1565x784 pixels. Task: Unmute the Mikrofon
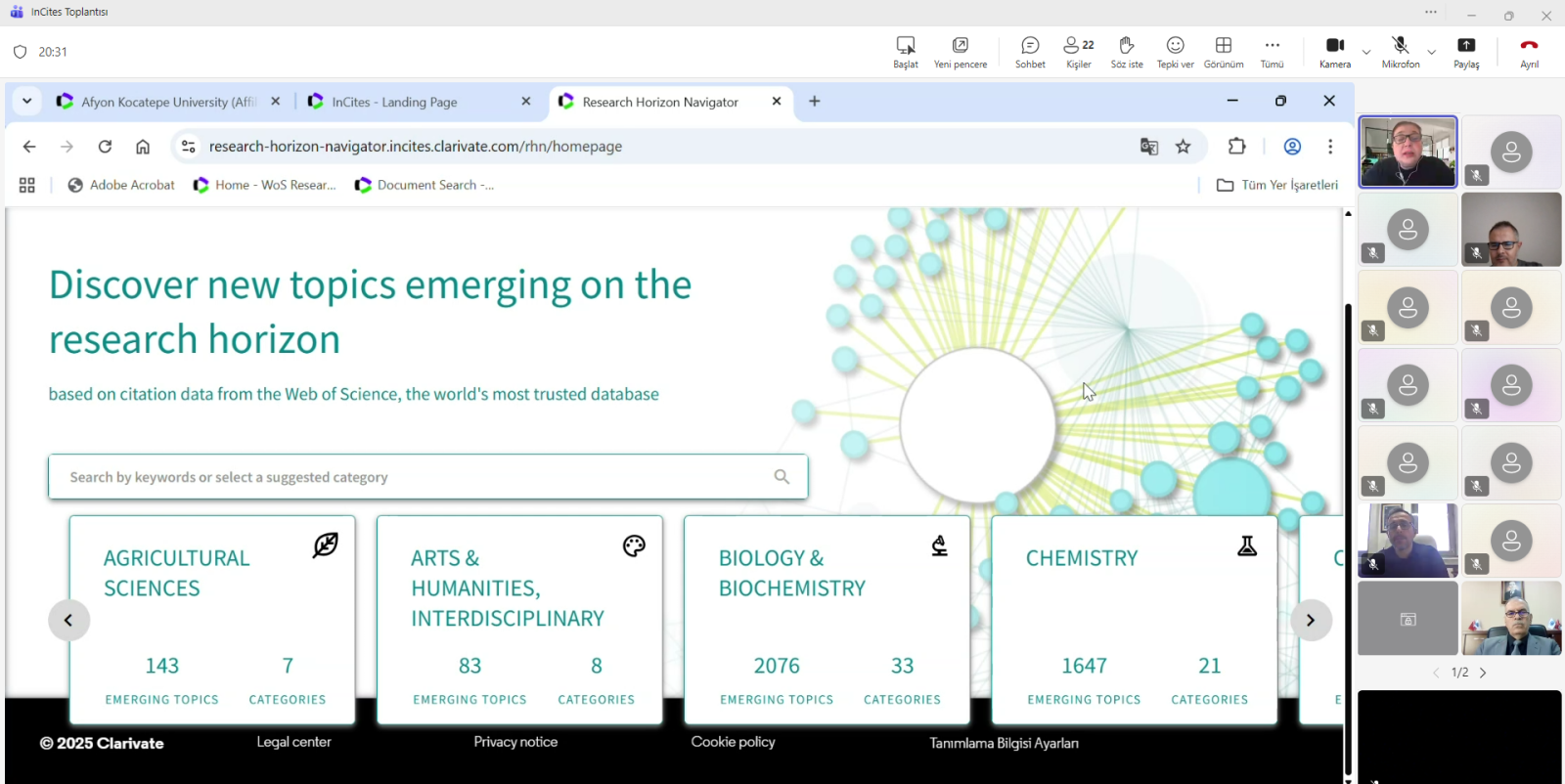coord(1400,52)
